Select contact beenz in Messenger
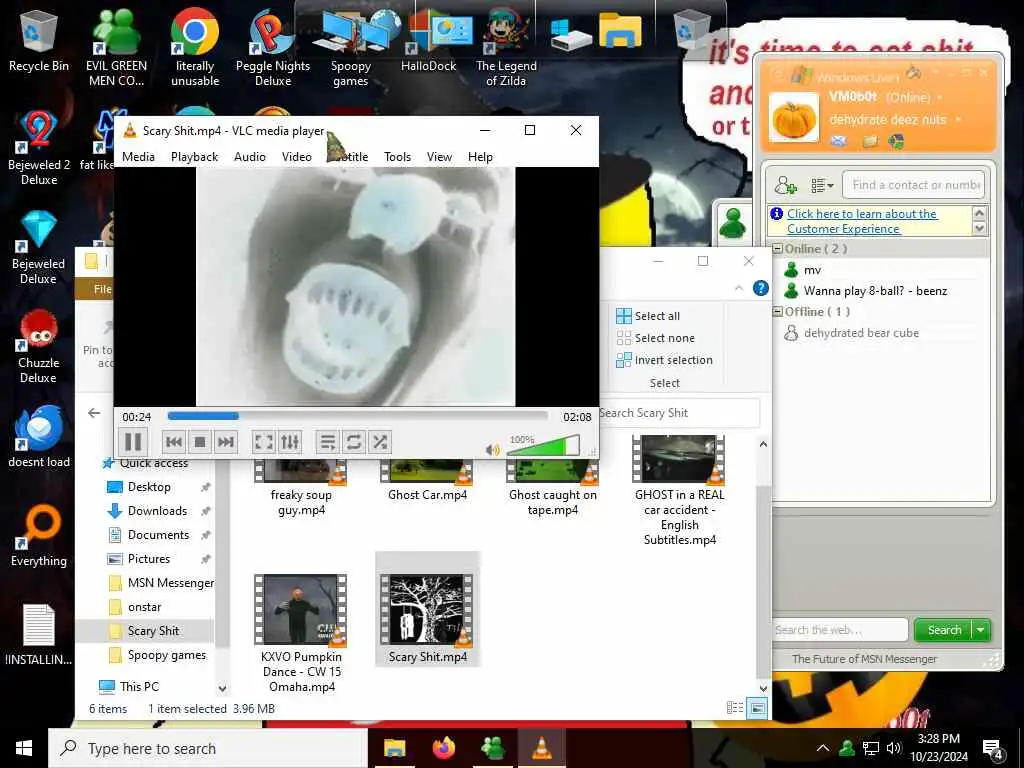 (865, 291)
